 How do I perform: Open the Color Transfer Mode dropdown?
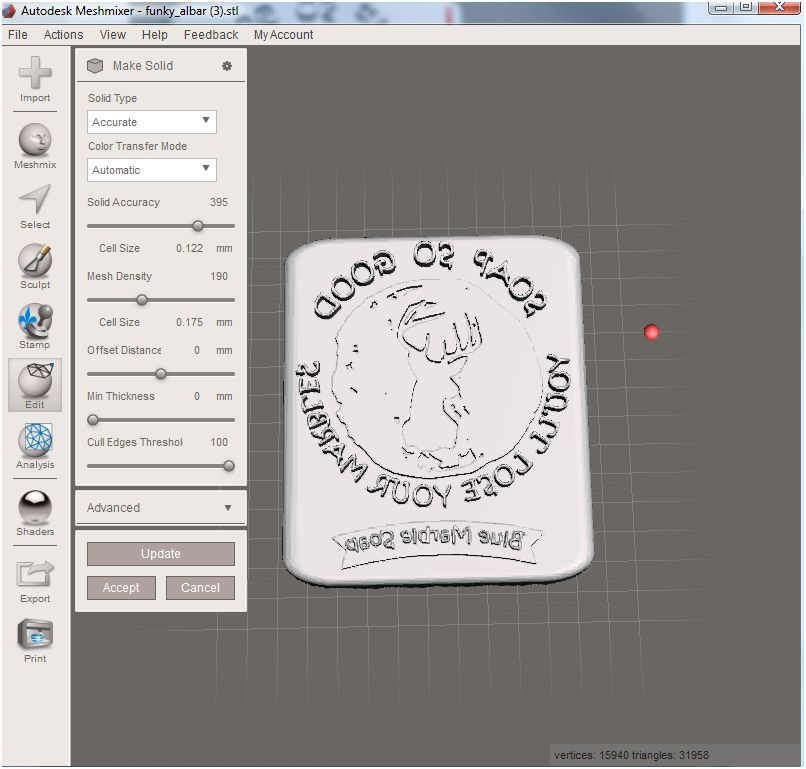click(152, 170)
